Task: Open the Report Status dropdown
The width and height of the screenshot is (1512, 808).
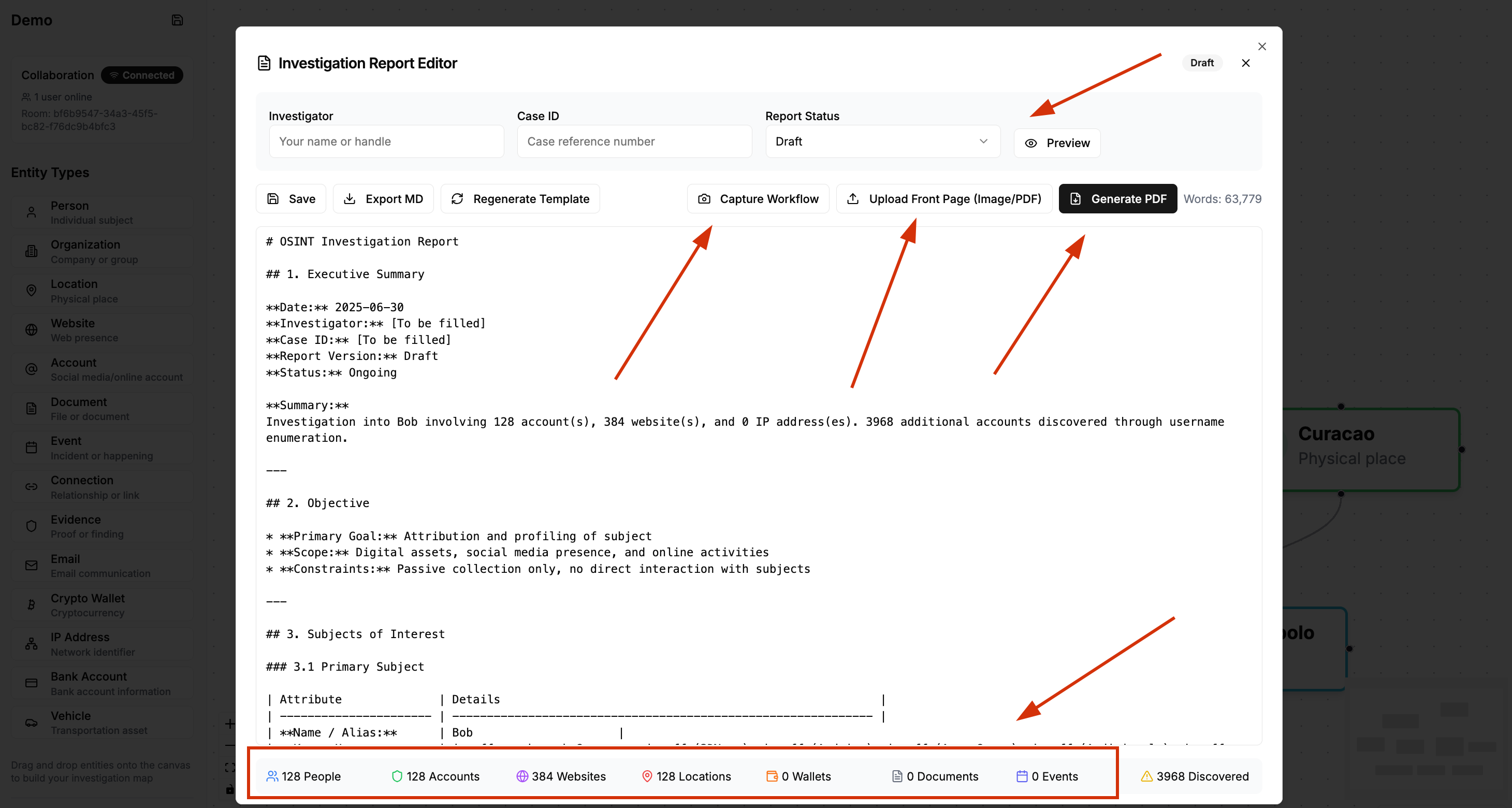Action: 882,141
